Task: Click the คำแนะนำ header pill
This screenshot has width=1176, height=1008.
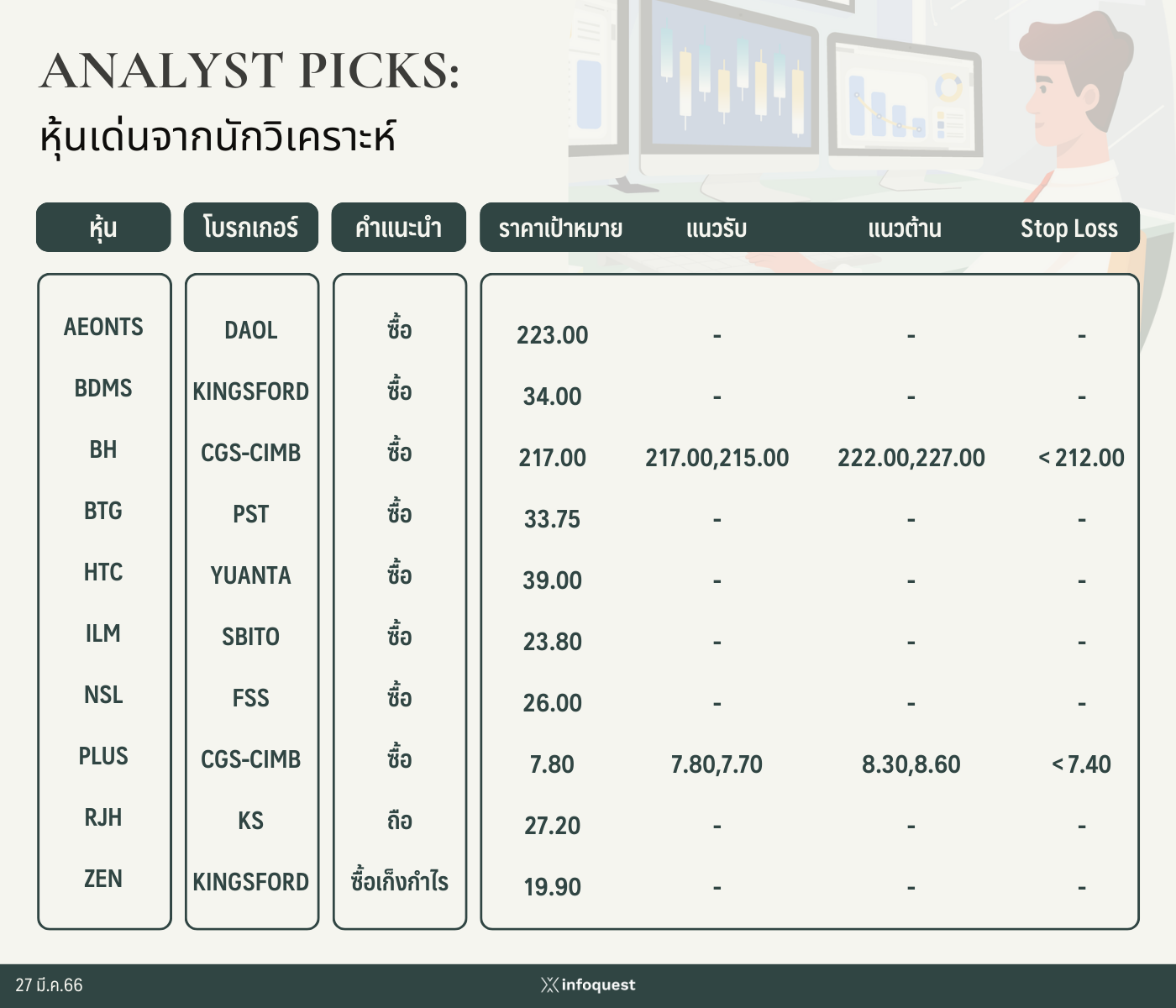Action: (399, 227)
